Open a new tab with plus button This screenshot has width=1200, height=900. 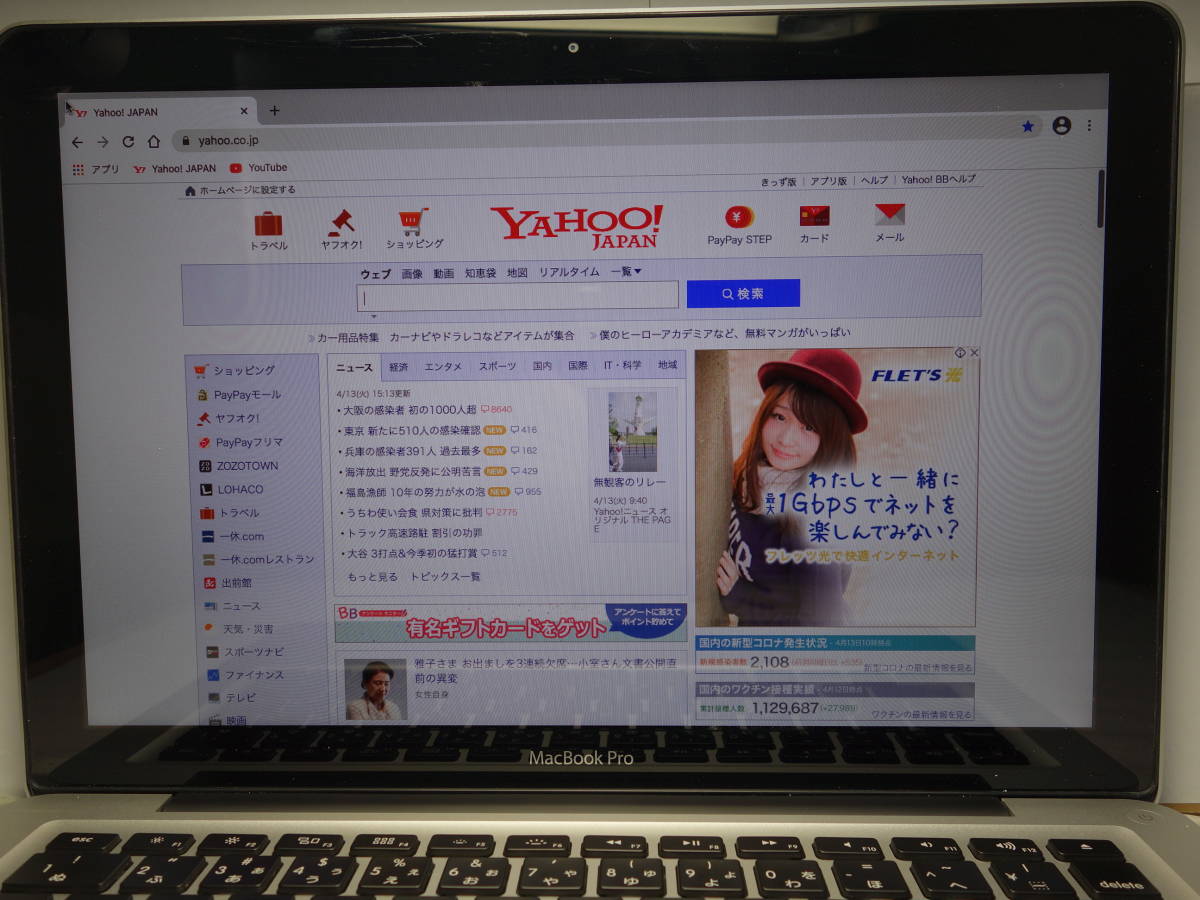(275, 111)
